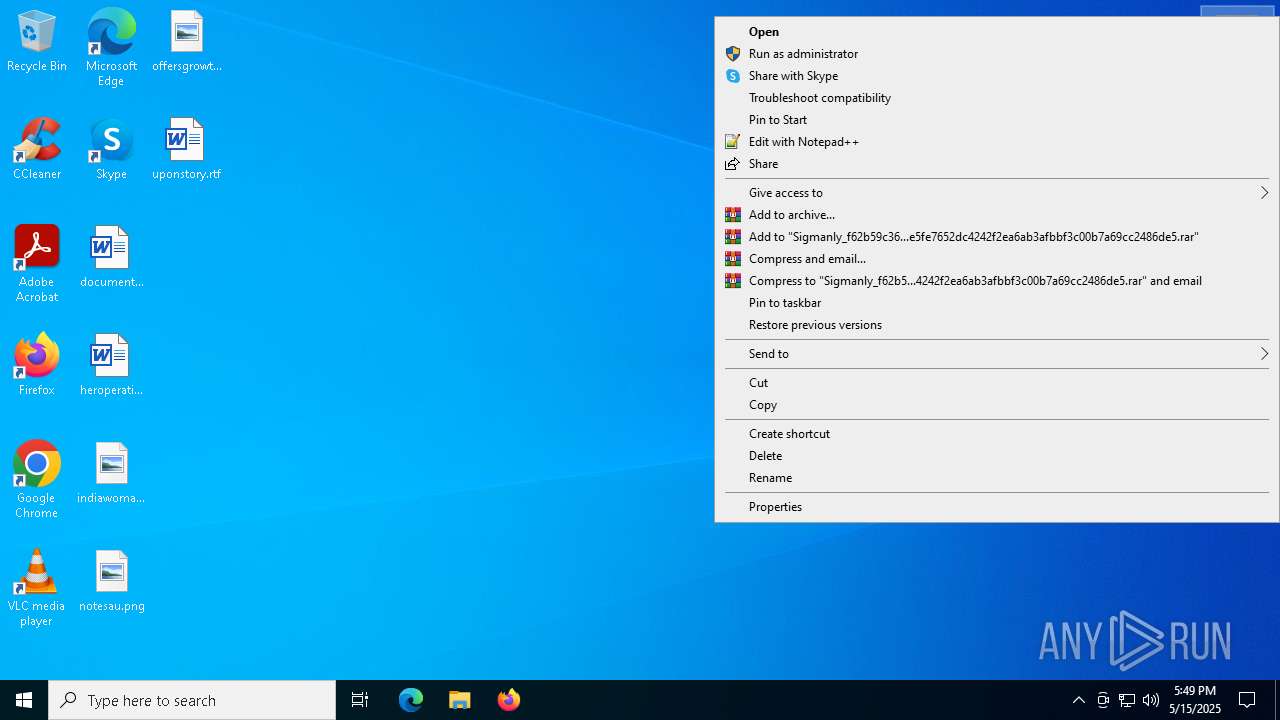Choose Add to "Sigmanly_f62b59c36...rar"
The width and height of the screenshot is (1280, 720).
pyautogui.click(x=997, y=237)
